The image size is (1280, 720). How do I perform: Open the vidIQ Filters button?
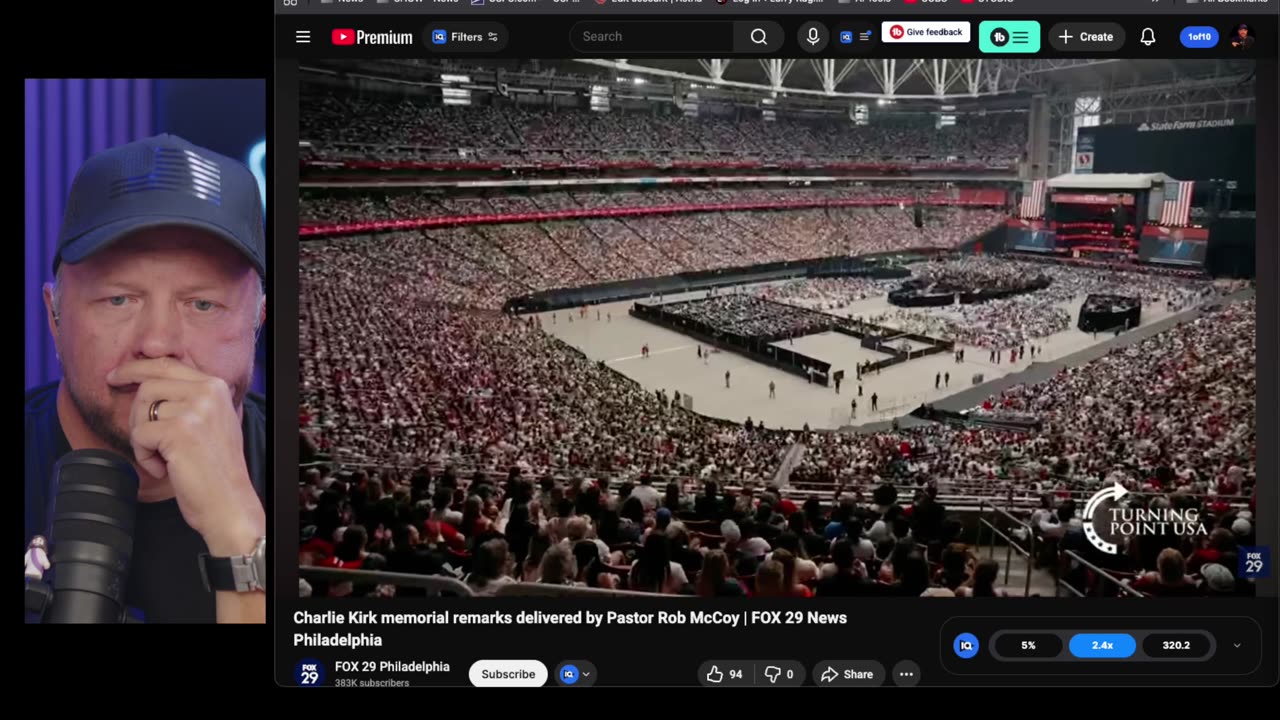(x=465, y=37)
